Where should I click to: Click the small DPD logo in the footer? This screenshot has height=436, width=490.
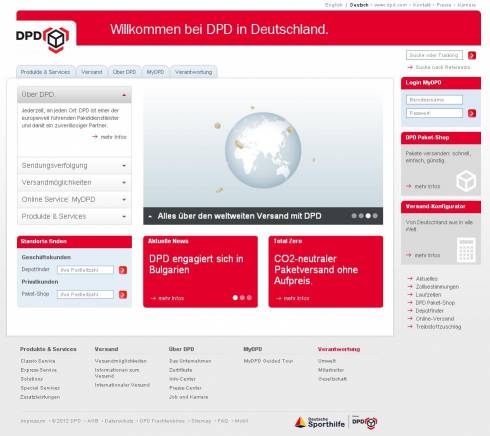tap(365, 422)
